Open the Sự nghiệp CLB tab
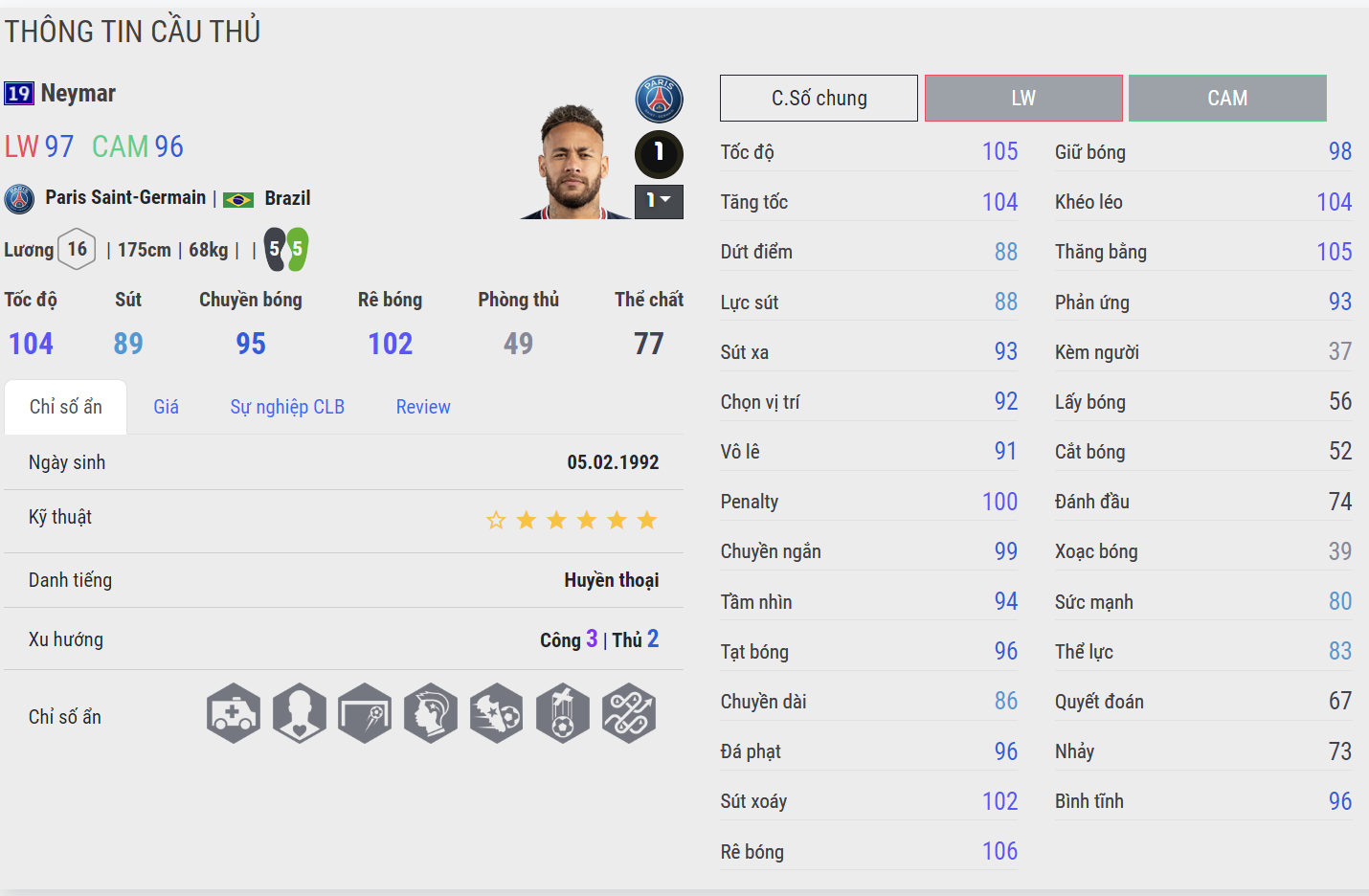Screen dimensions: 1369x896 [287, 407]
